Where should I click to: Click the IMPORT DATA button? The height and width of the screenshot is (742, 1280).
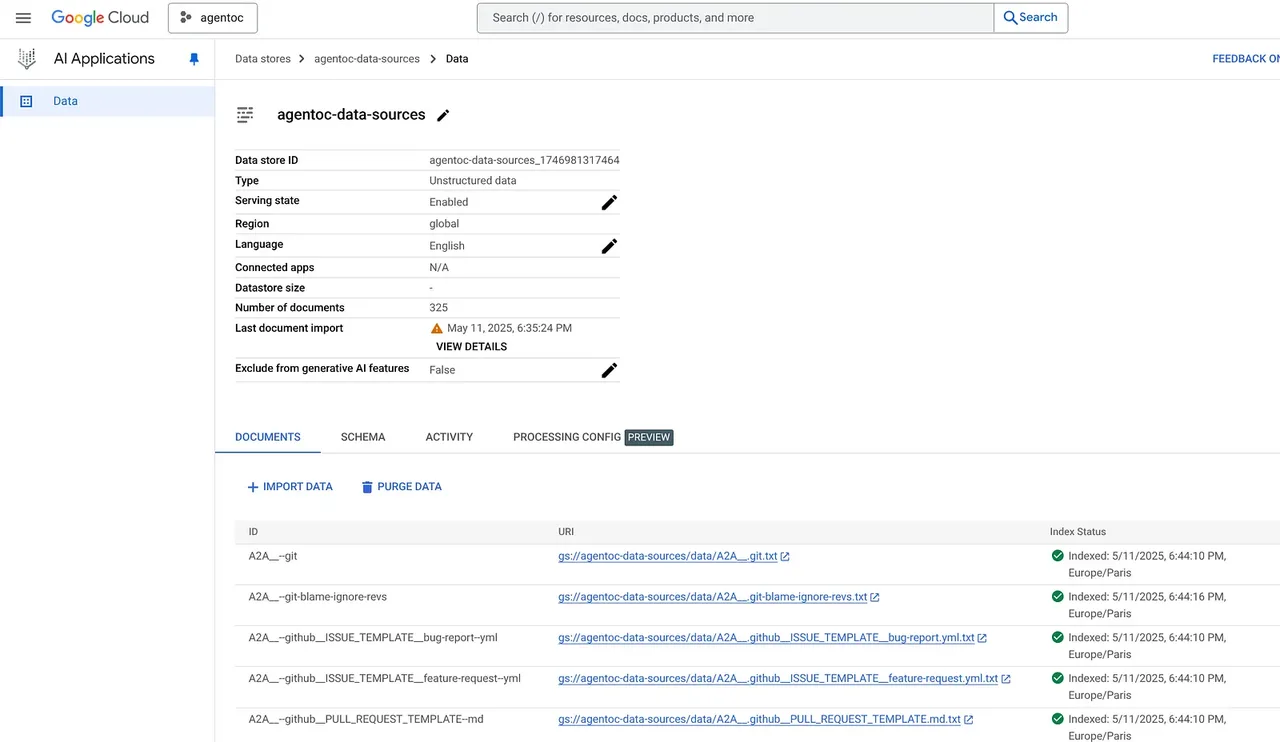coord(290,487)
